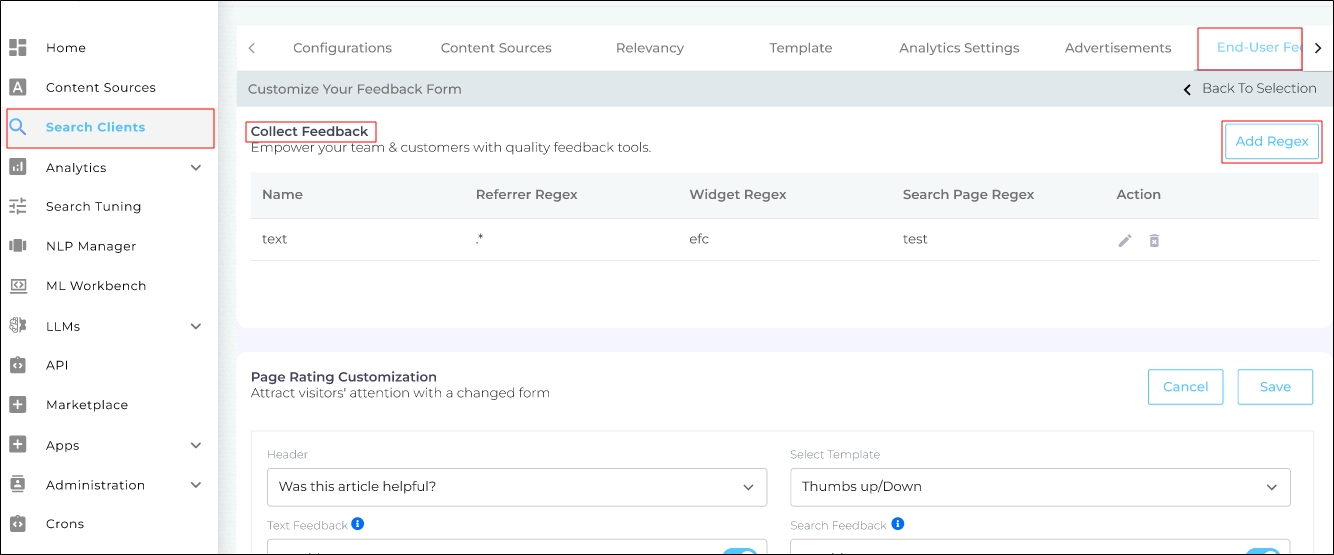Edit the 'text' regex row with pencil icon

pos(1125,241)
